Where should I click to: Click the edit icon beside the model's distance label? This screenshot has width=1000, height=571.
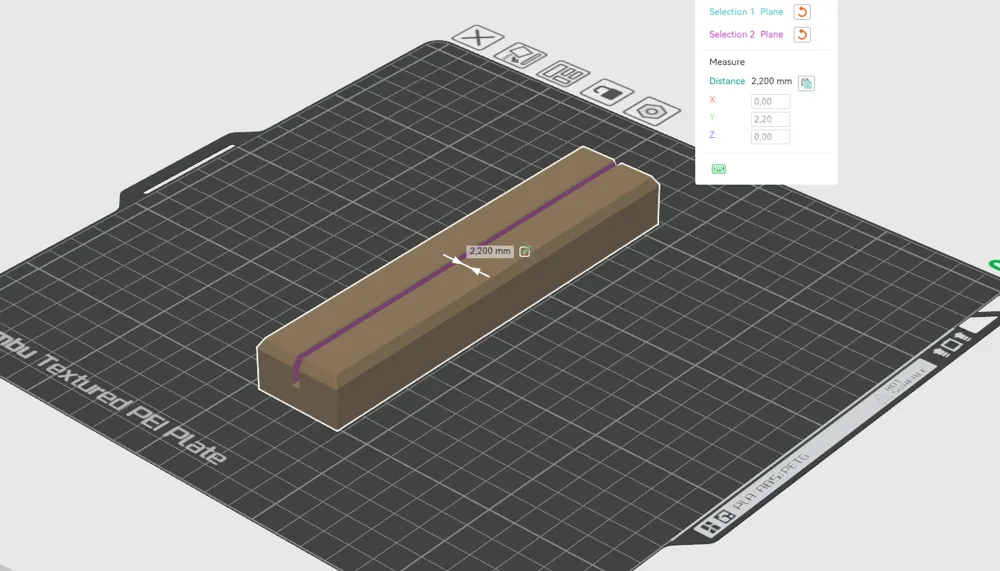tap(525, 251)
